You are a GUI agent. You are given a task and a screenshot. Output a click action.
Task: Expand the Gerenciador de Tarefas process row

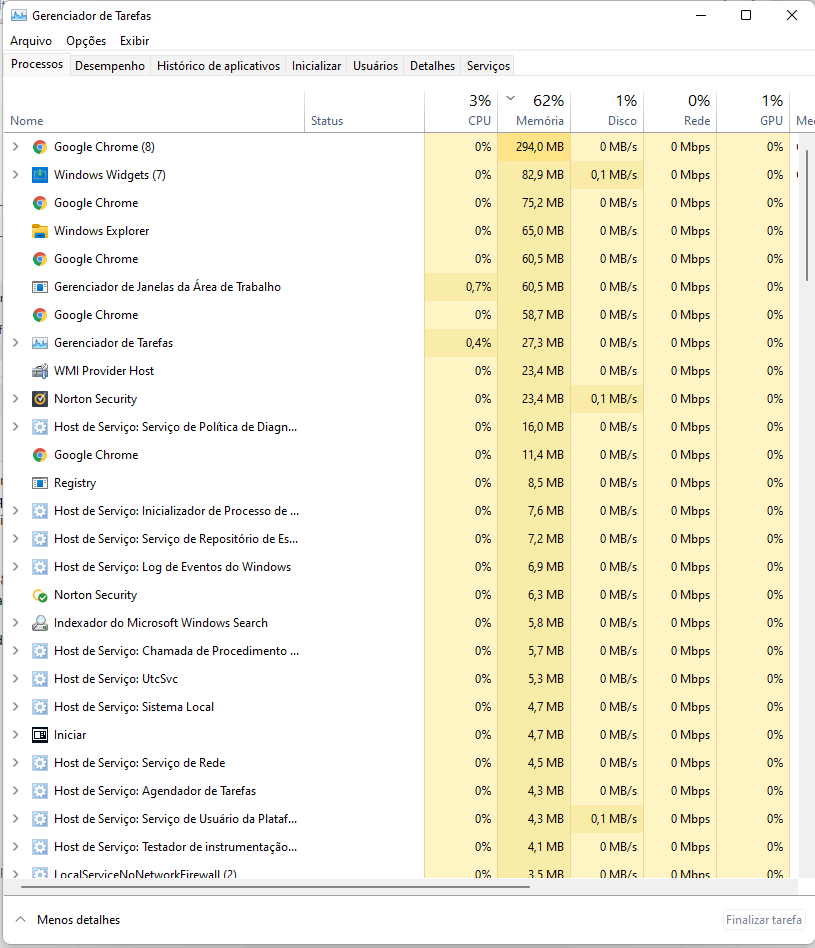pyautogui.click(x=16, y=343)
